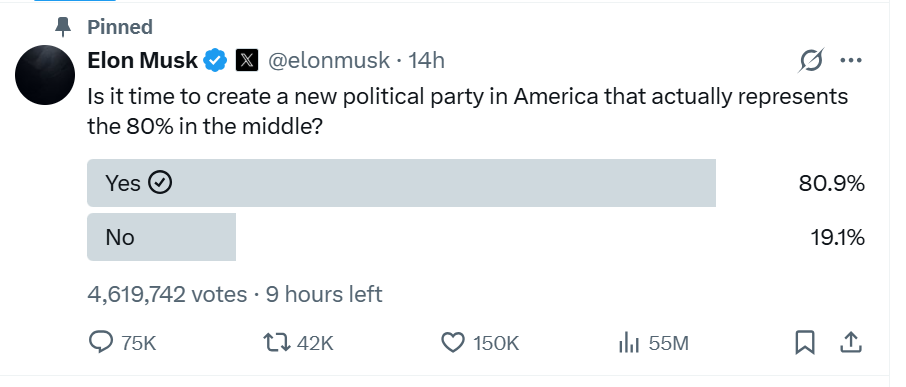This screenshot has width=906, height=387.
Task: Click the checkmark beside Yes
Action: point(160,183)
